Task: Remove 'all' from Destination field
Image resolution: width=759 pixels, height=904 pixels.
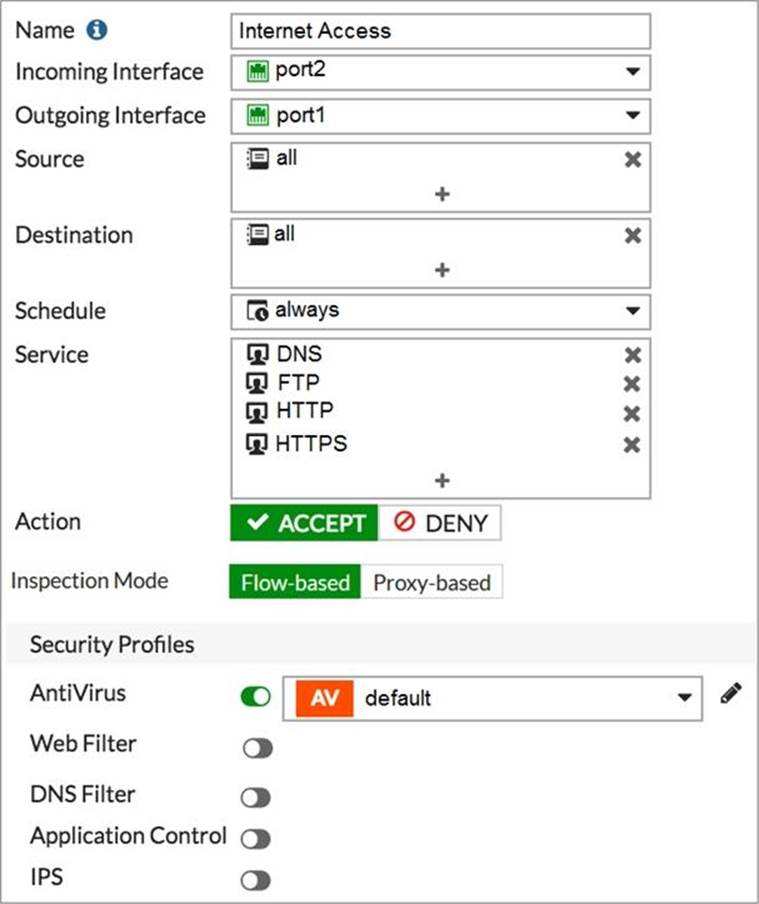Action: [632, 235]
